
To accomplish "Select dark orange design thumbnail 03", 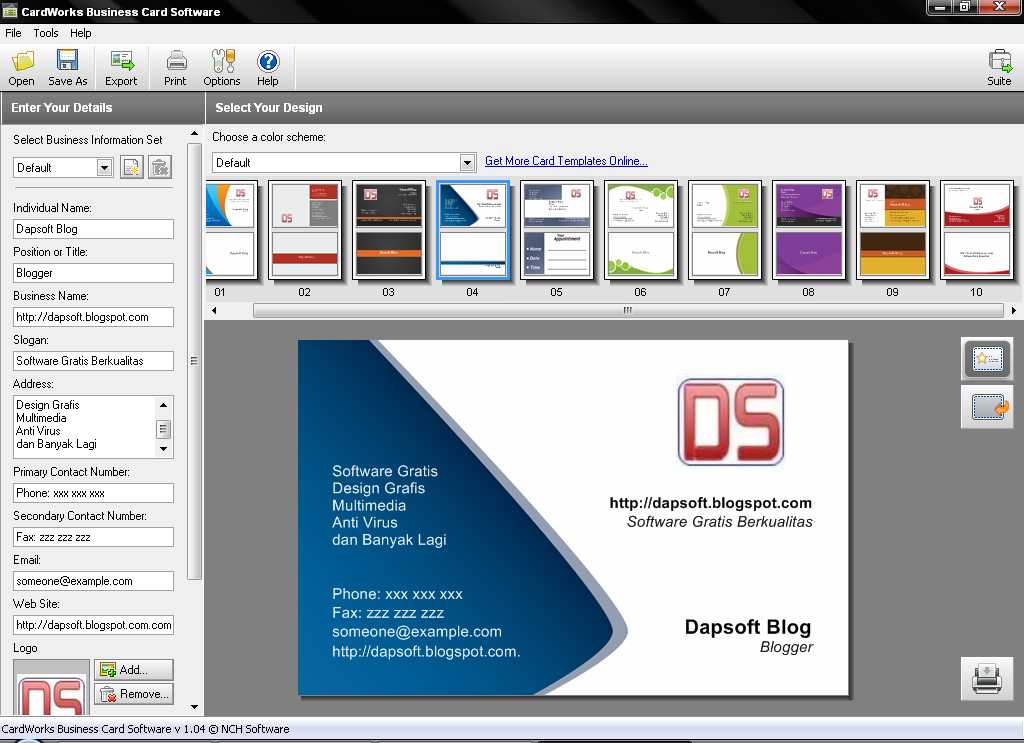I will [389, 230].
